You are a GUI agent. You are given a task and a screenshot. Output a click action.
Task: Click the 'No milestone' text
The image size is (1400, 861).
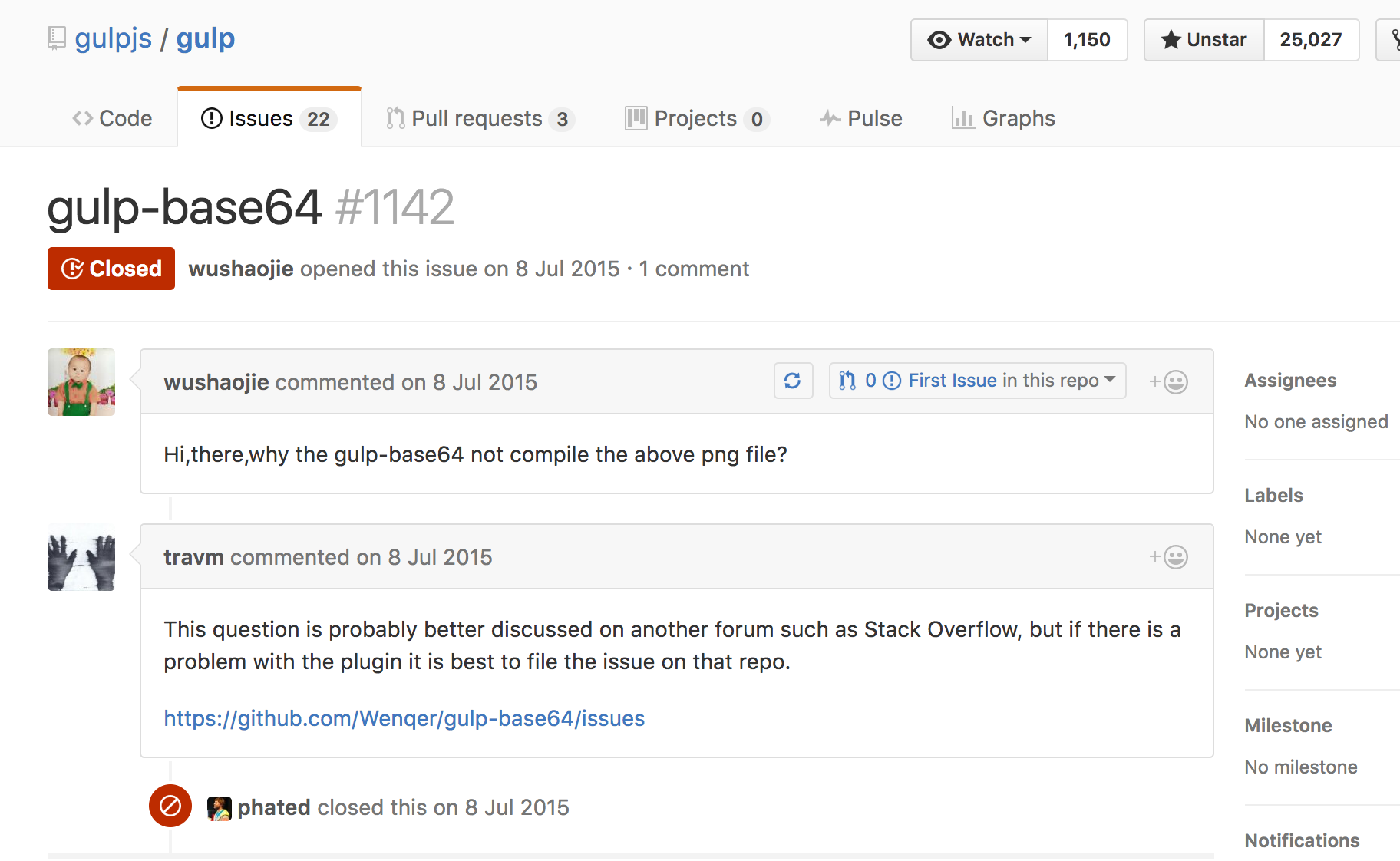coord(1301,767)
